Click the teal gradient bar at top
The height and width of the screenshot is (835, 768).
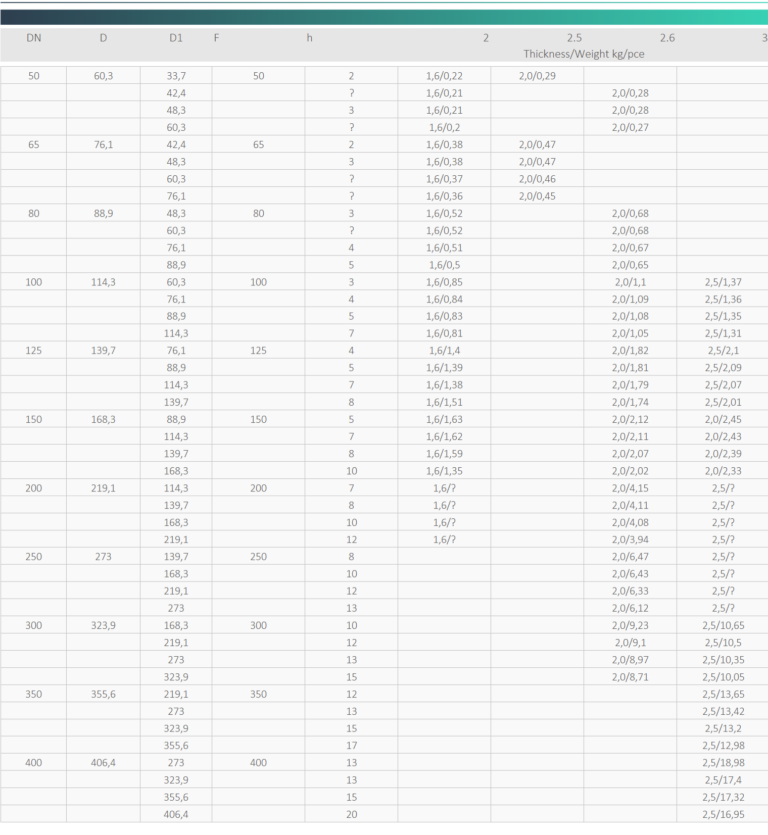pos(384,17)
